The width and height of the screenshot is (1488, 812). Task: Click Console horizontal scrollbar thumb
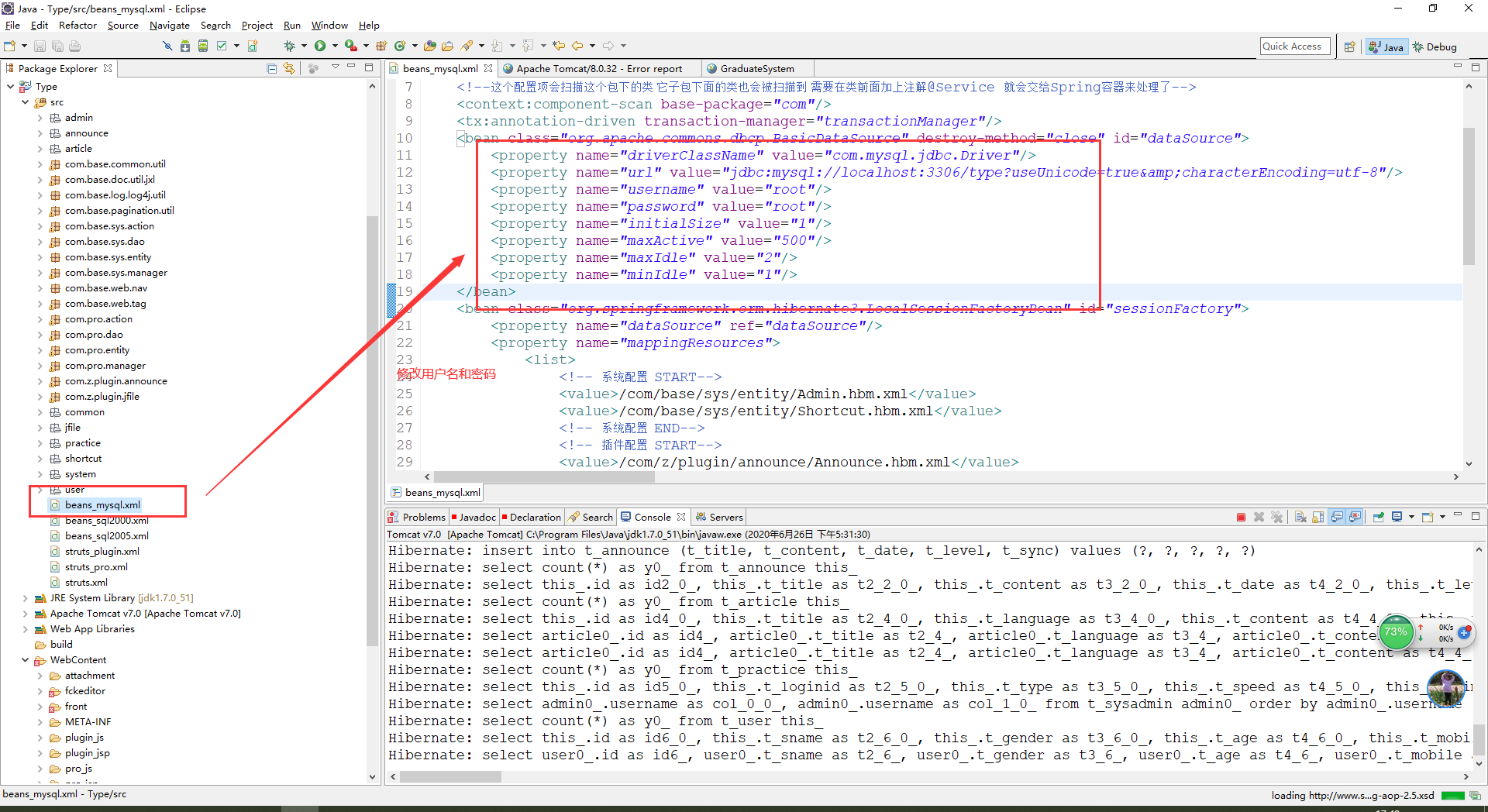coord(450,776)
